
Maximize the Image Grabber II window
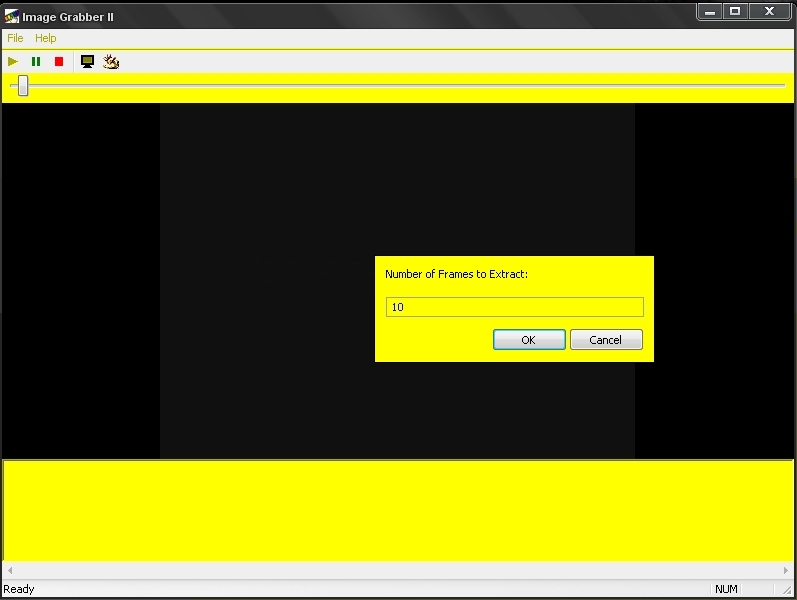pos(735,11)
